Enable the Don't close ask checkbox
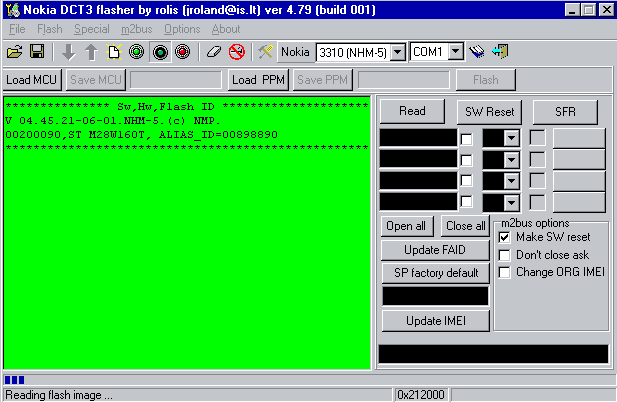This screenshot has width=617, height=402. [x=504, y=255]
